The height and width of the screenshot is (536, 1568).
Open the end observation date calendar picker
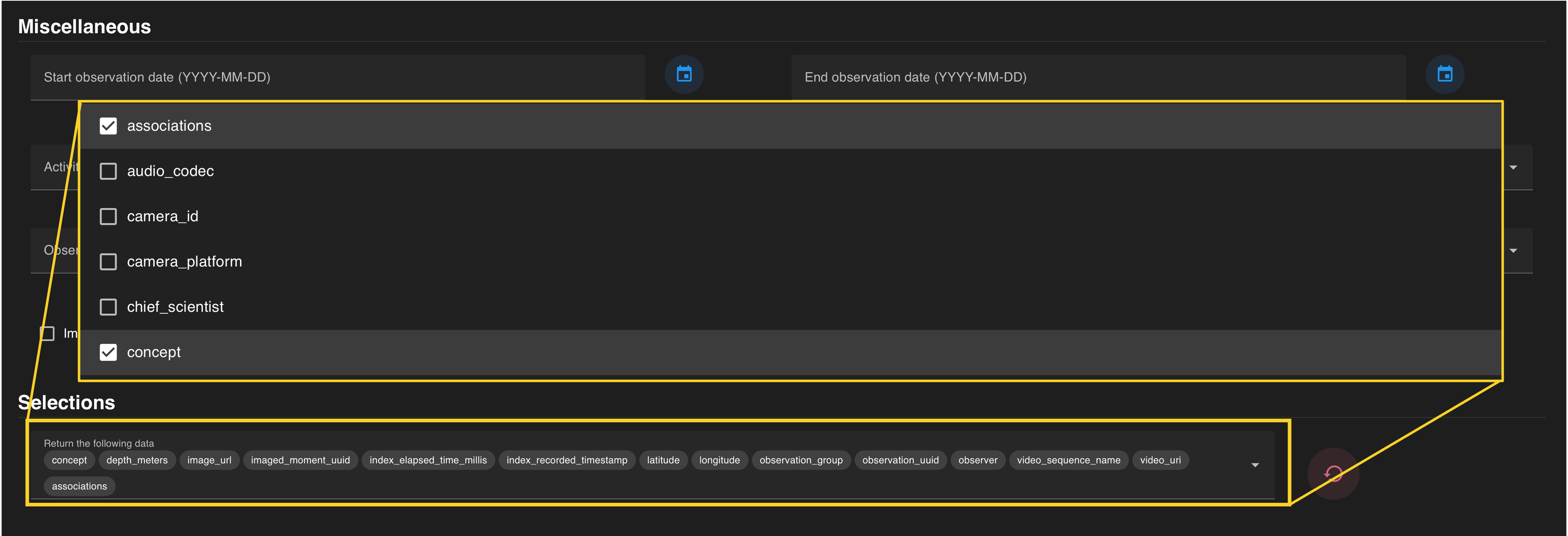[1445, 74]
